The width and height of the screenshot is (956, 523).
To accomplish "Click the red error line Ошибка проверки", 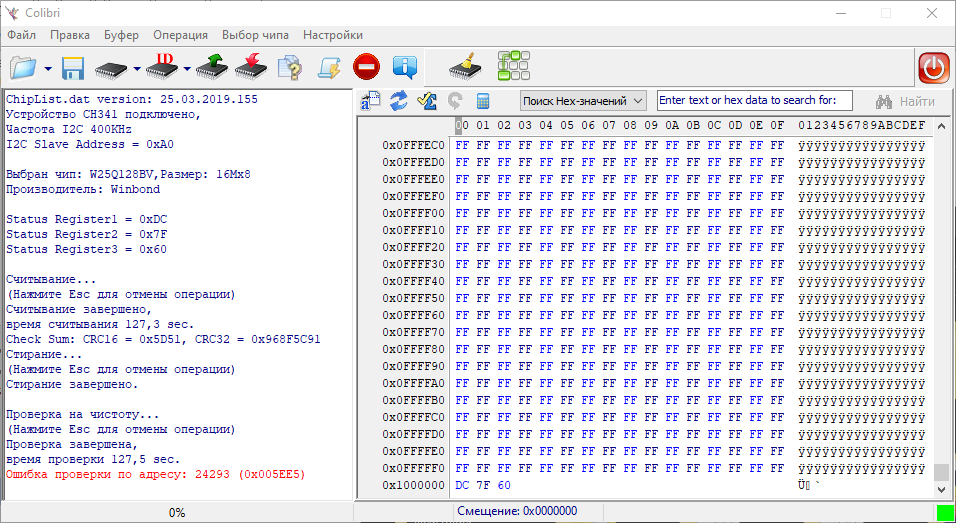I will (x=155, y=474).
